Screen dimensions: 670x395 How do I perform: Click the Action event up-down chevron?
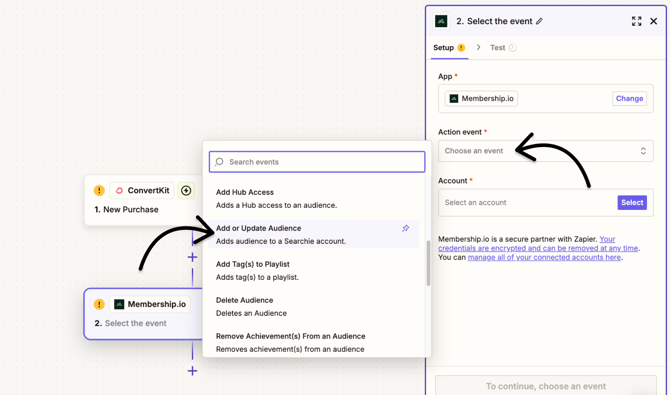tap(643, 151)
